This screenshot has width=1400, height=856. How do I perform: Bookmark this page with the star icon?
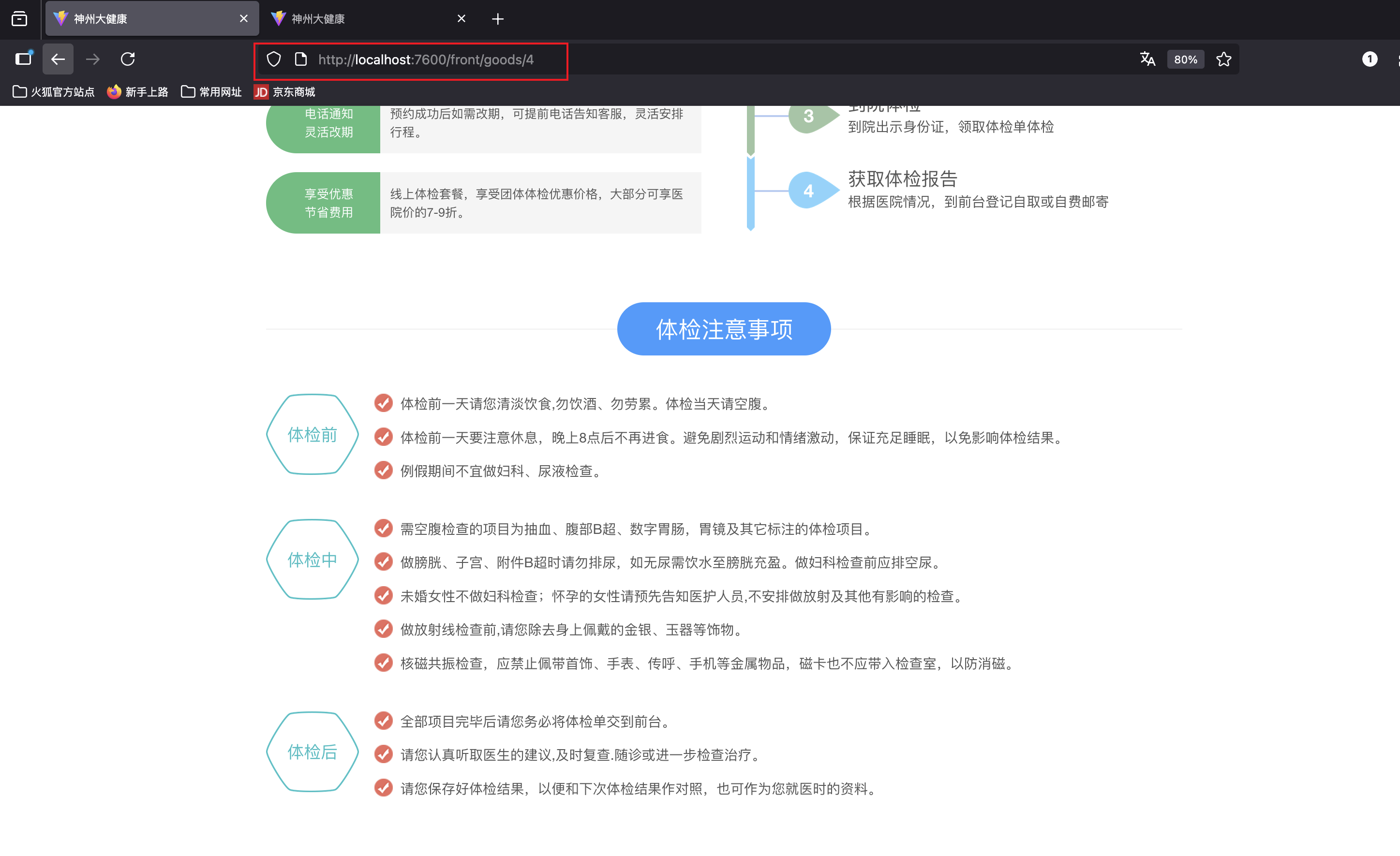pos(1223,59)
